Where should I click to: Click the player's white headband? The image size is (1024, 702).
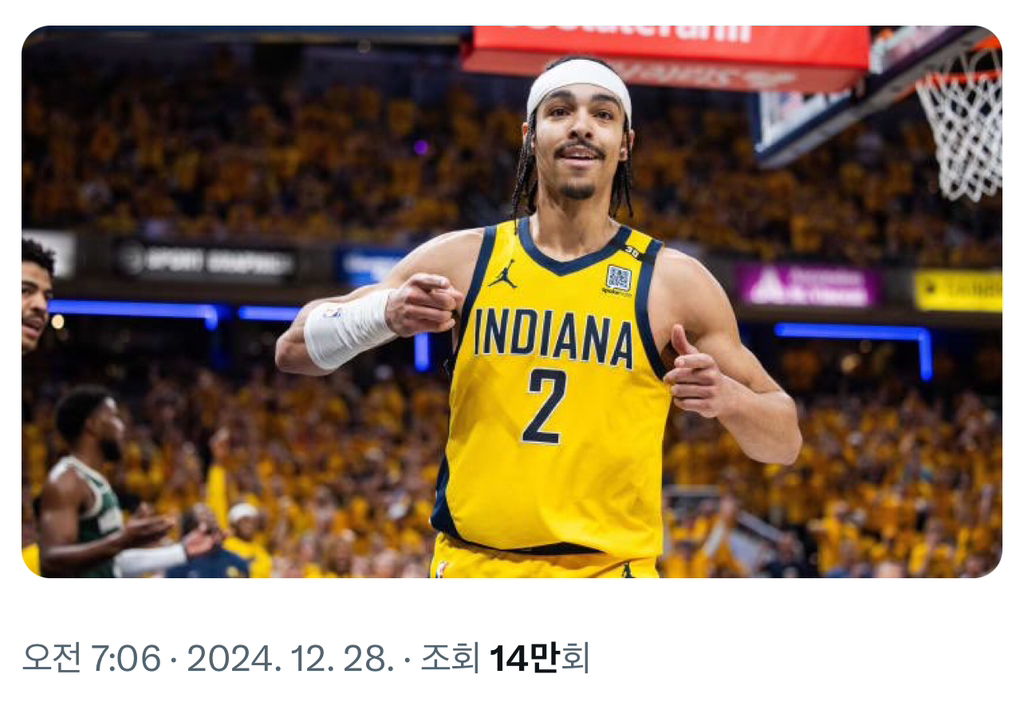point(579,79)
